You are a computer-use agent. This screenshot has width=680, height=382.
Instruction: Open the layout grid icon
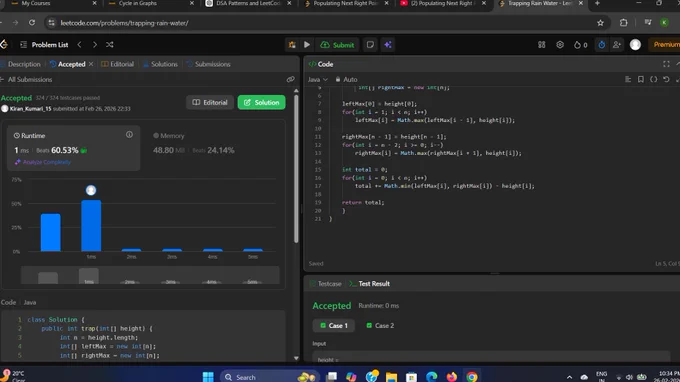542,45
